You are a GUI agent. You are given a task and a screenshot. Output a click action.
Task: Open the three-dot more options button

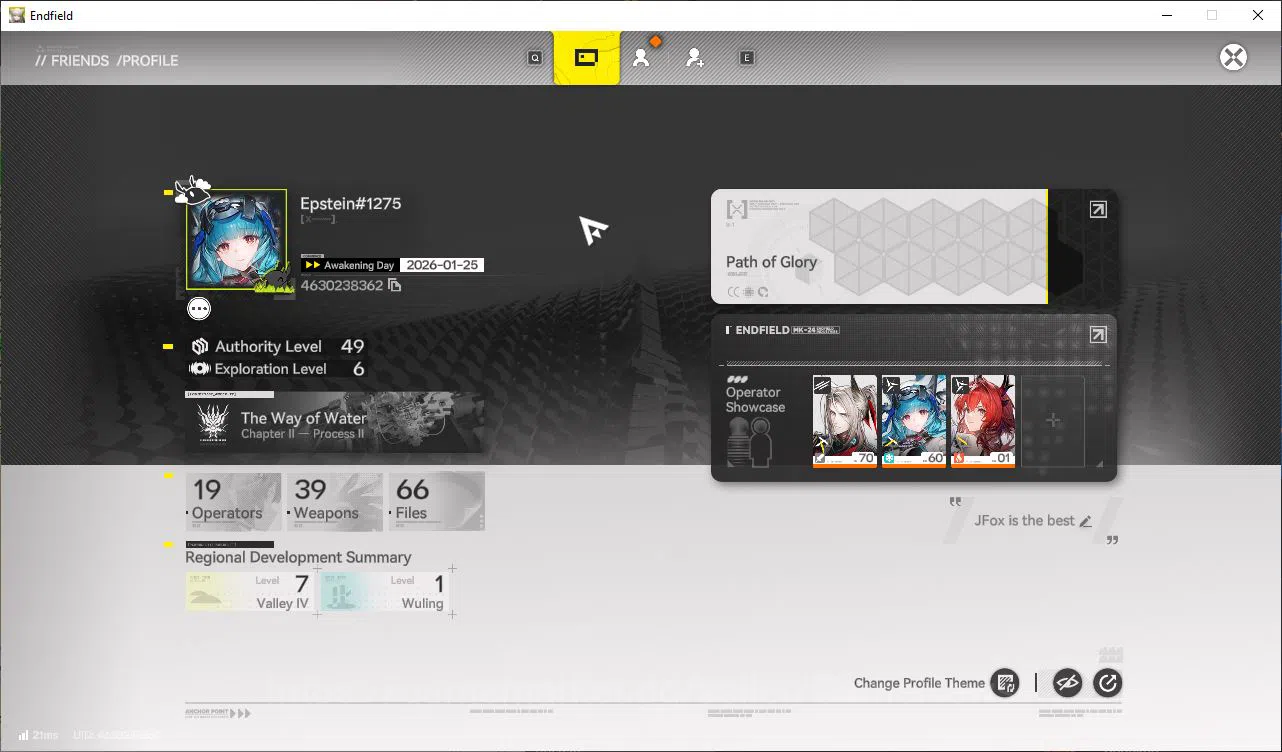pyautogui.click(x=199, y=308)
